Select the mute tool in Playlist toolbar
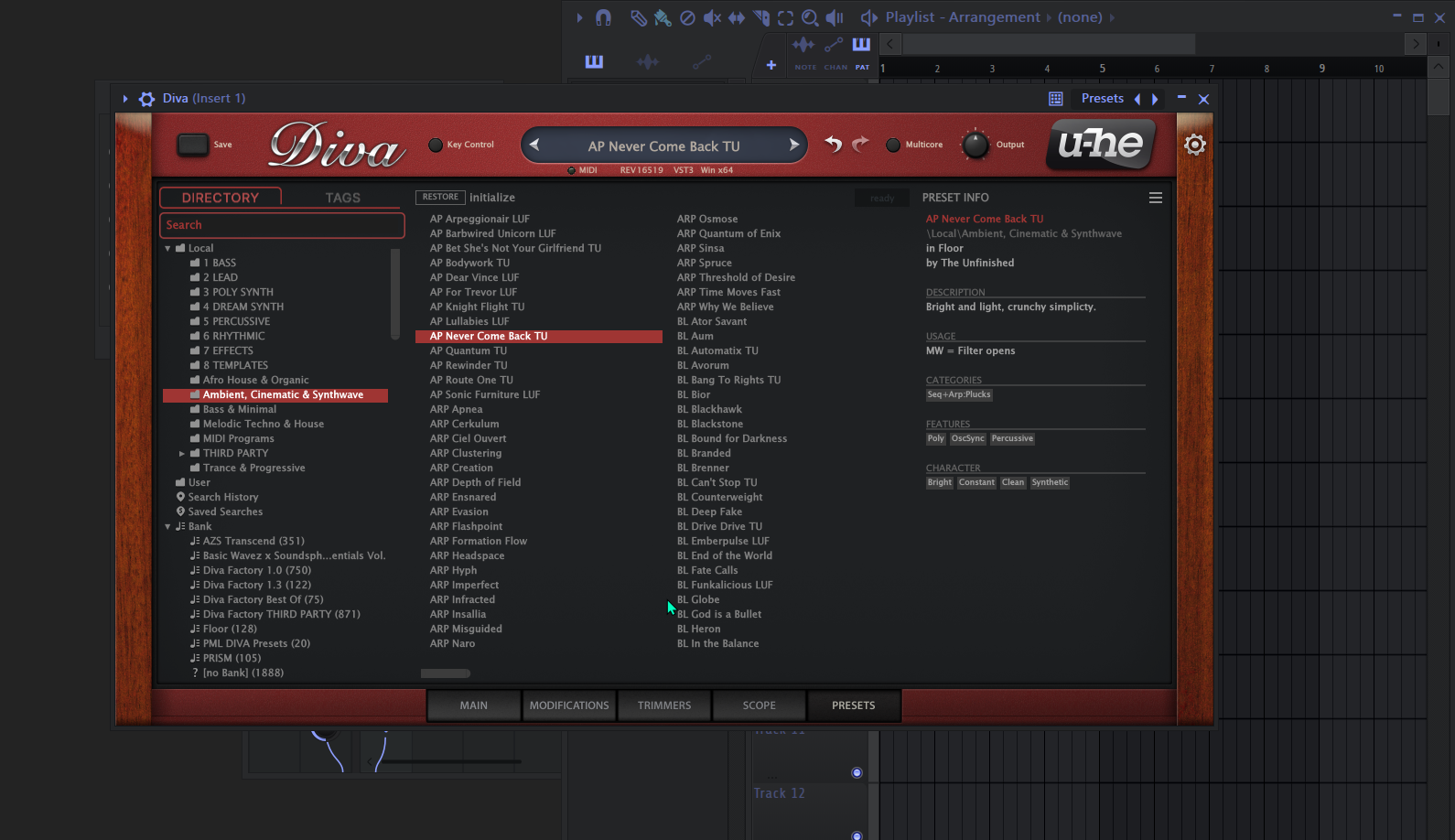The width and height of the screenshot is (1455, 840). (x=712, y=17)
